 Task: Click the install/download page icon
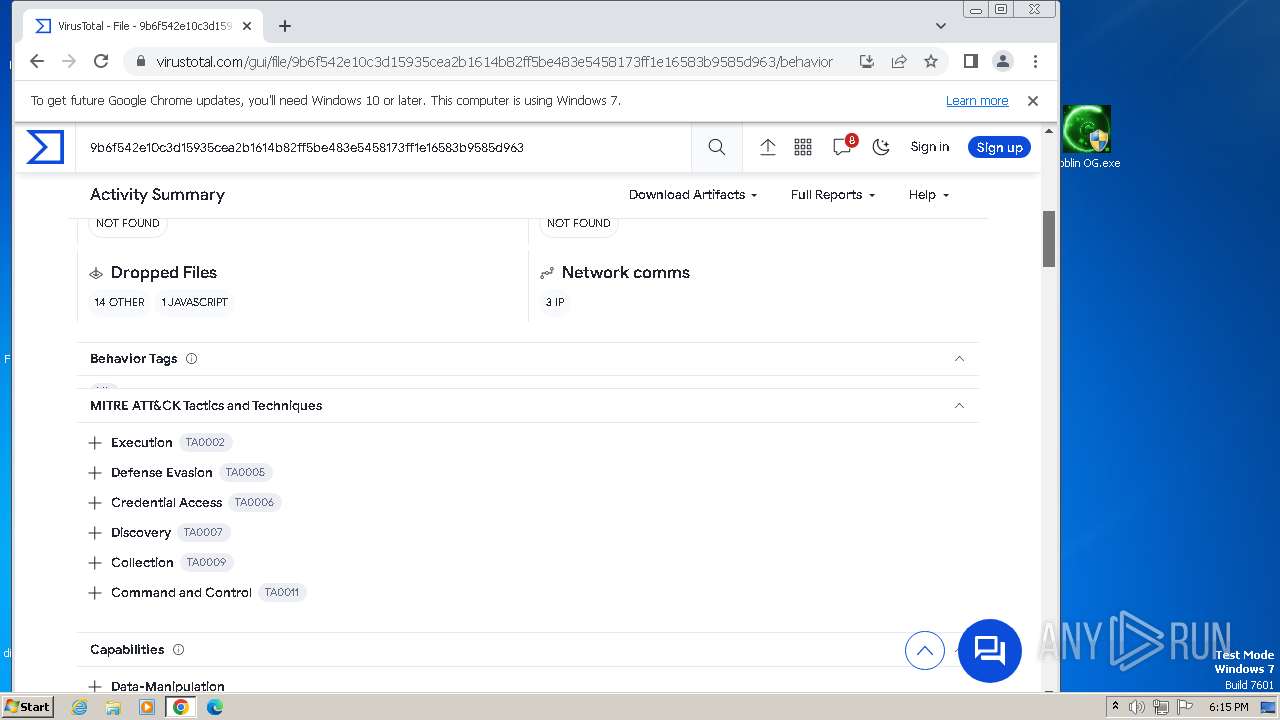(867, 61)
